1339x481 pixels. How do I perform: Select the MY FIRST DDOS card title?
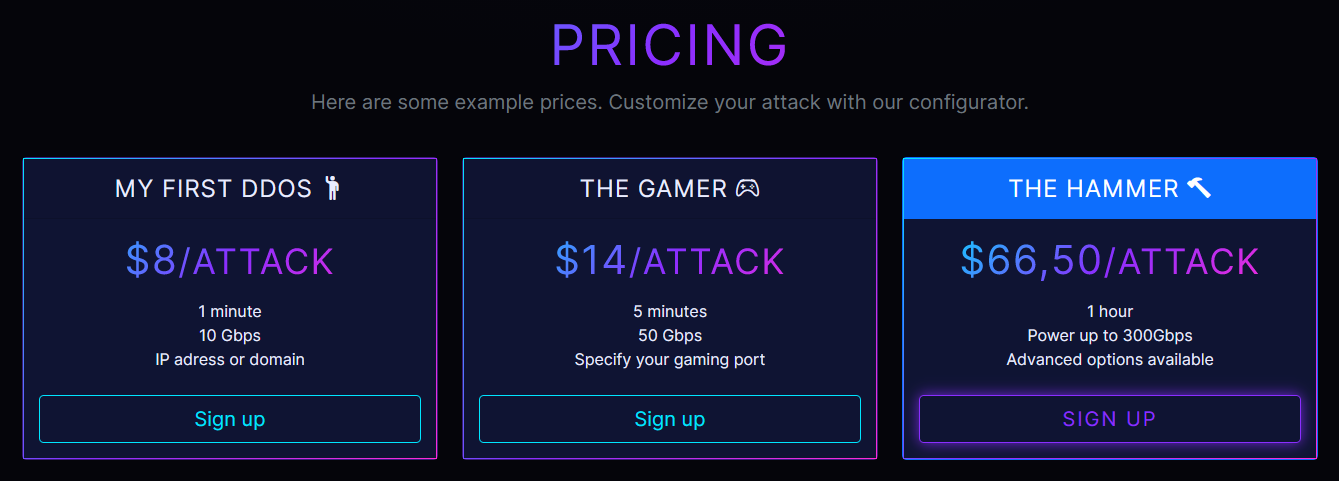click(x=214, y=189)
